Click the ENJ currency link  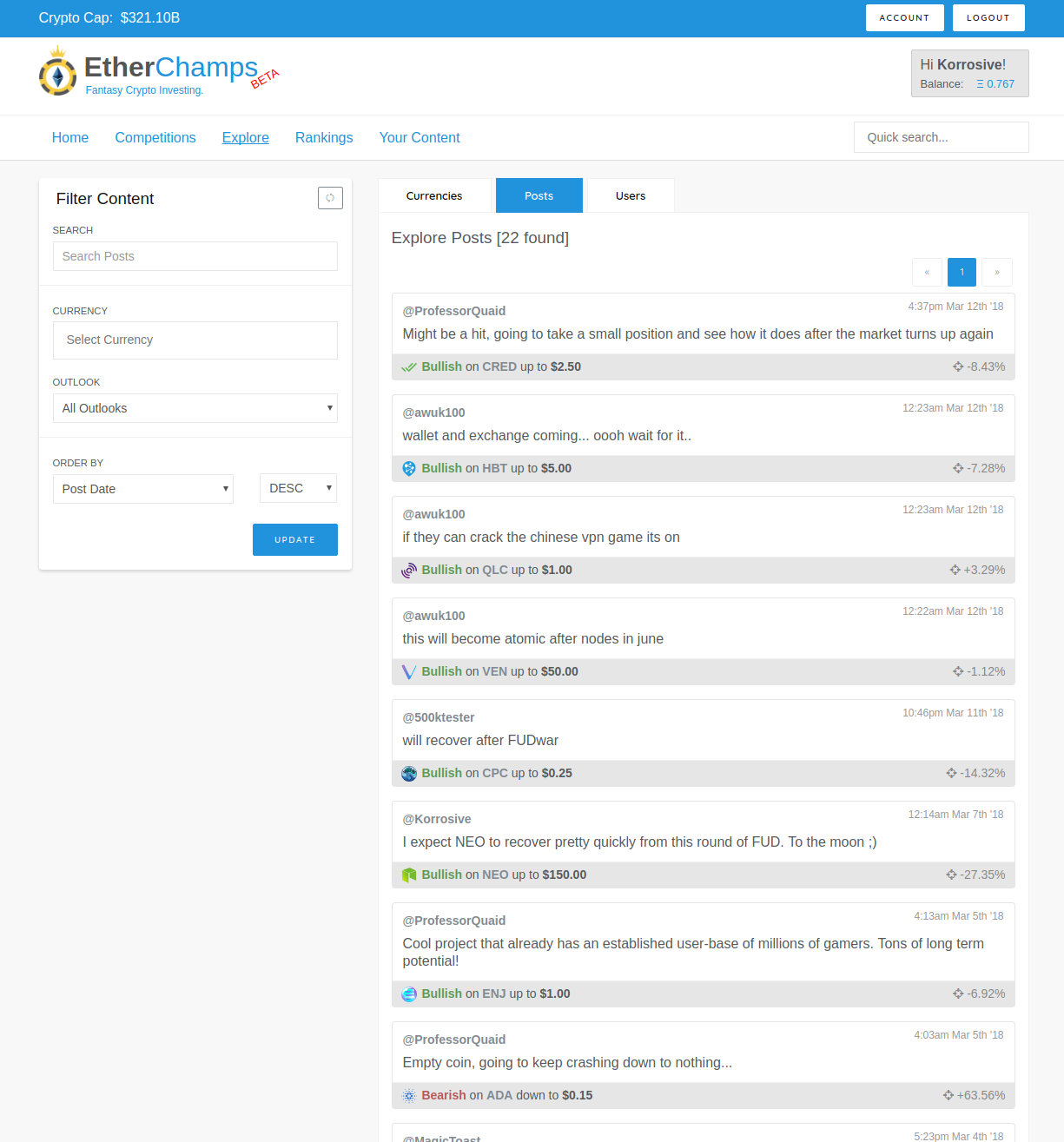pyautogui.click(x=494, y=993)
